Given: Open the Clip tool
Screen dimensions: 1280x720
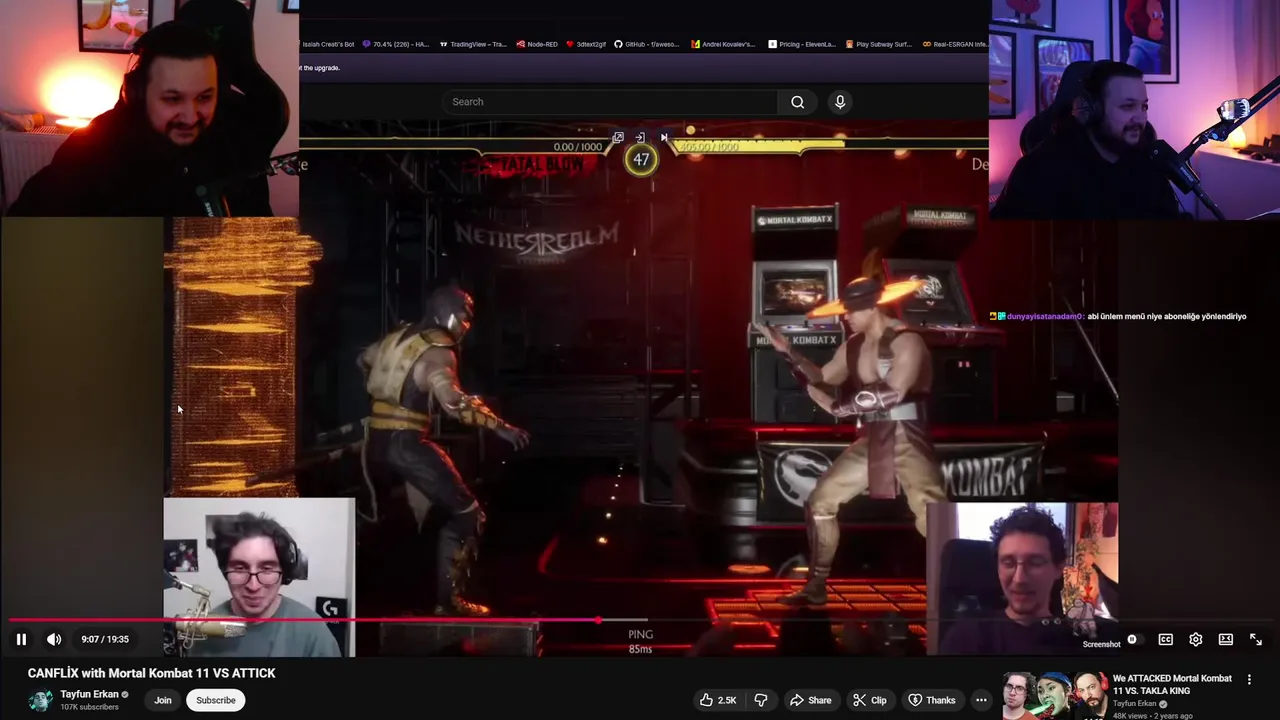Looking at the screenshot, I should pos(869,700).
